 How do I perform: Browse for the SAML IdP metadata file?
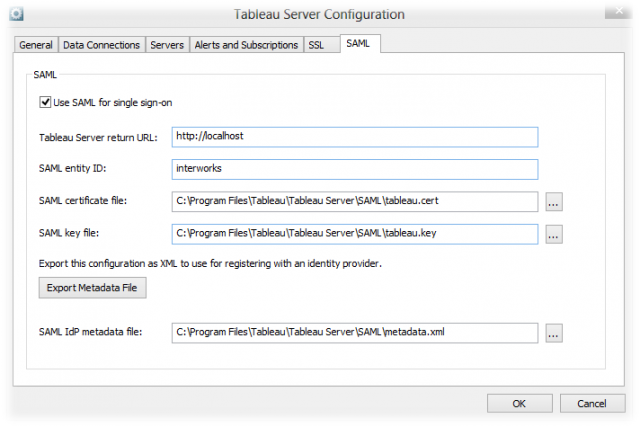click(554, 334)
